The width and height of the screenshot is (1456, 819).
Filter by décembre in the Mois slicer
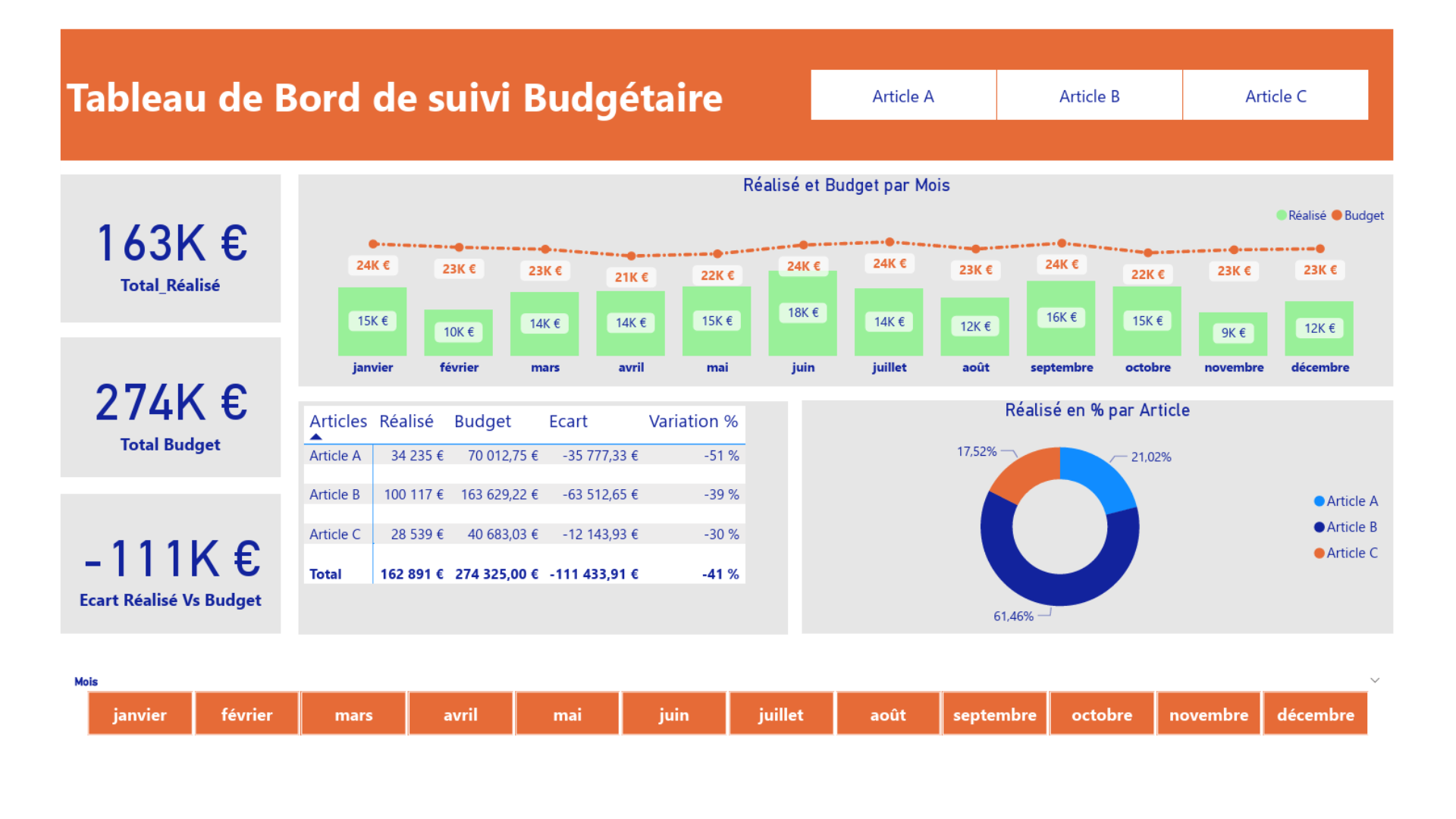coord(1316,714)
